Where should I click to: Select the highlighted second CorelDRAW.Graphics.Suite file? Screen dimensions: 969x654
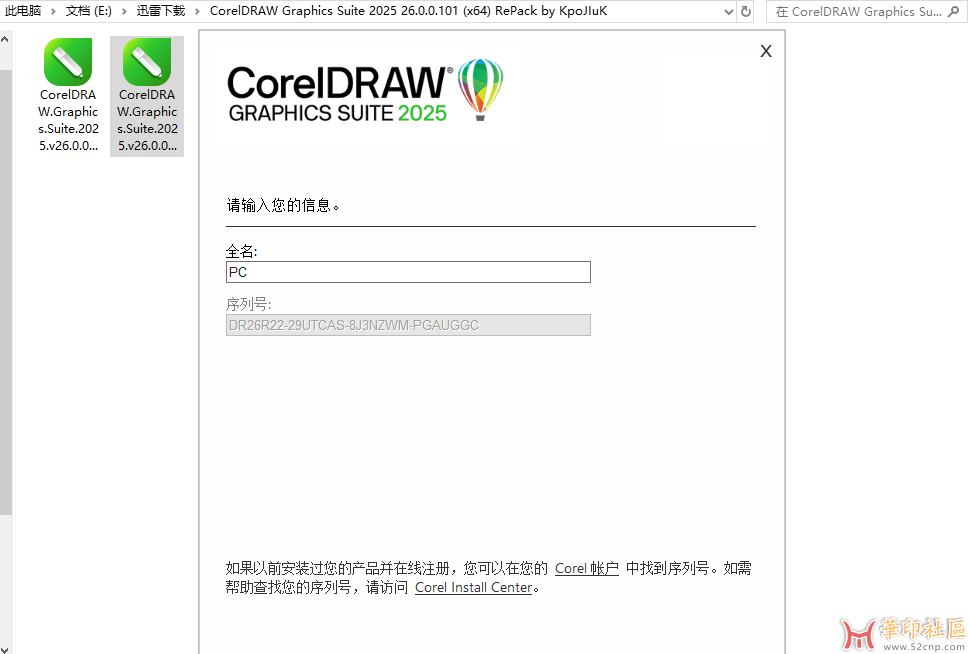point(147,96)
